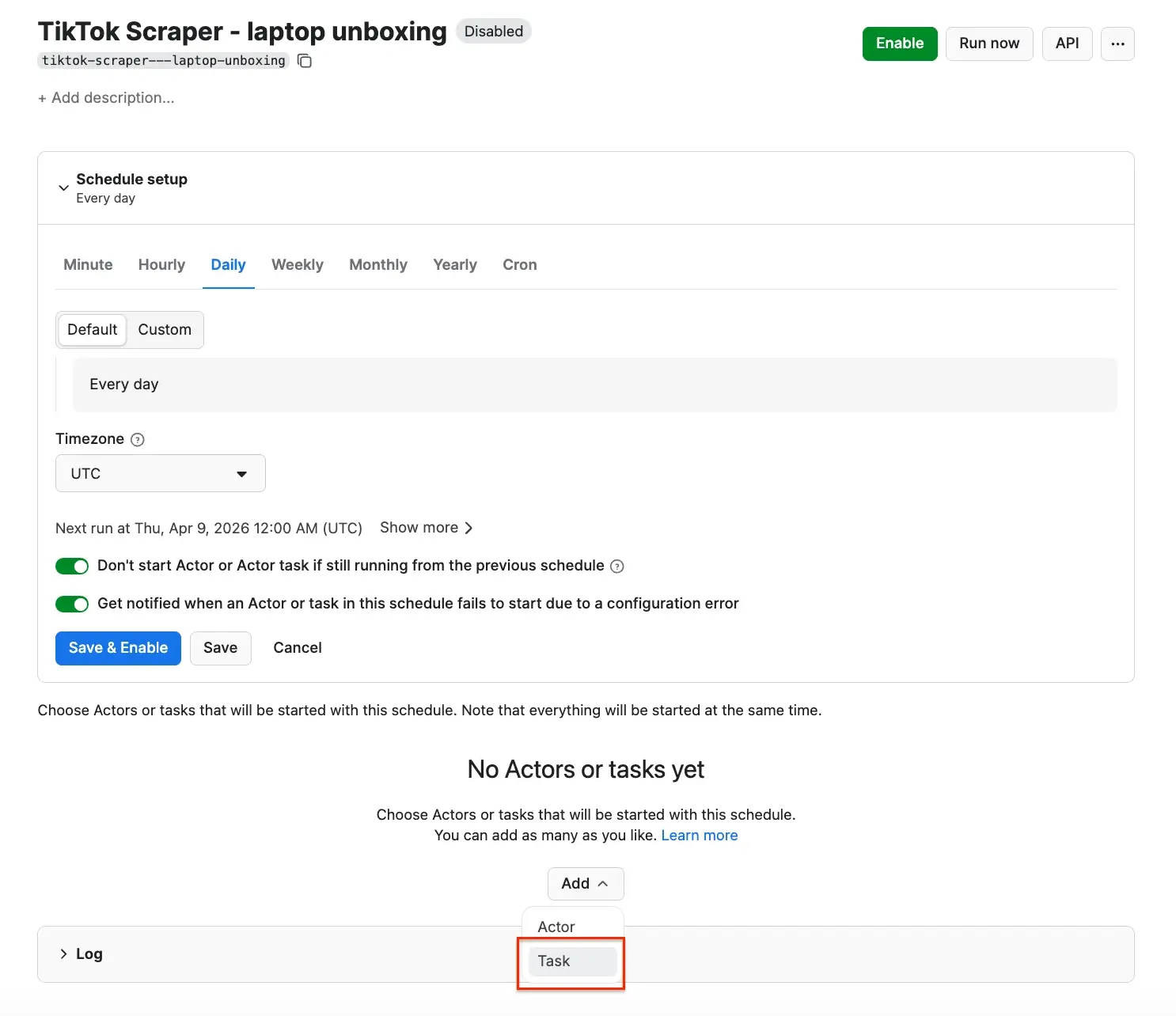Switch to the Yearly tab
The image size is (1176, 1016).
point(455,265)
